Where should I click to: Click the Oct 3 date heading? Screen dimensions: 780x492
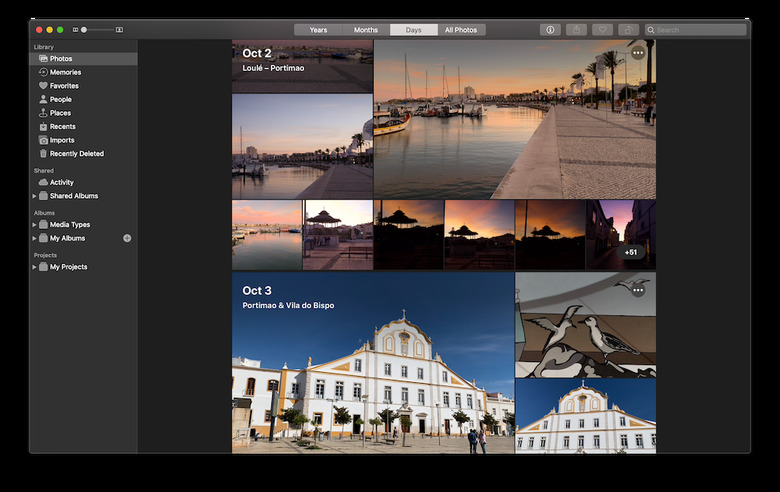[257, 291]
